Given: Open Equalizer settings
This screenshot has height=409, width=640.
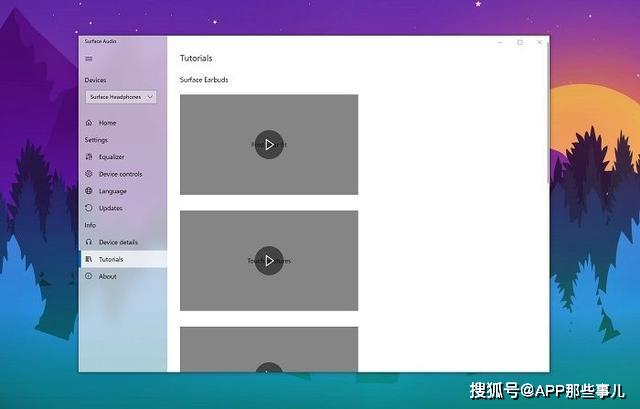Looking at the screenshot, I should 123,157.
